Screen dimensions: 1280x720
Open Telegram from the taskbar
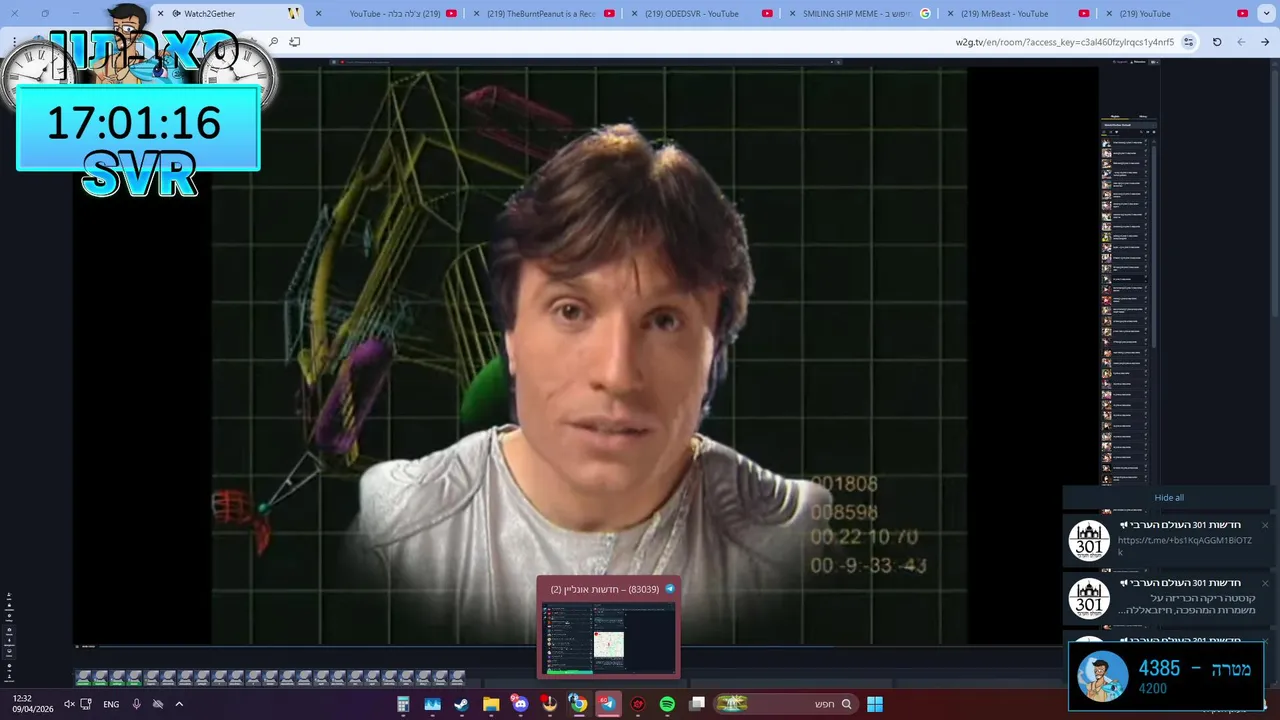tap(608, 704)
